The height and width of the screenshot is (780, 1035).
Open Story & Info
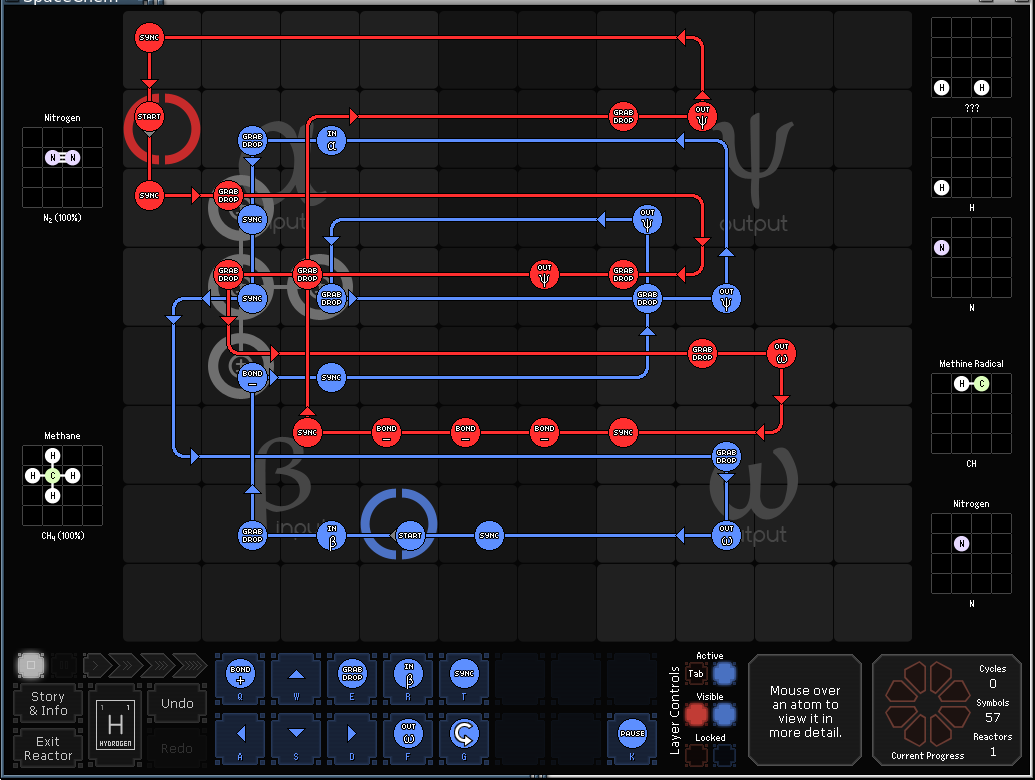click(x=48, y=703)
